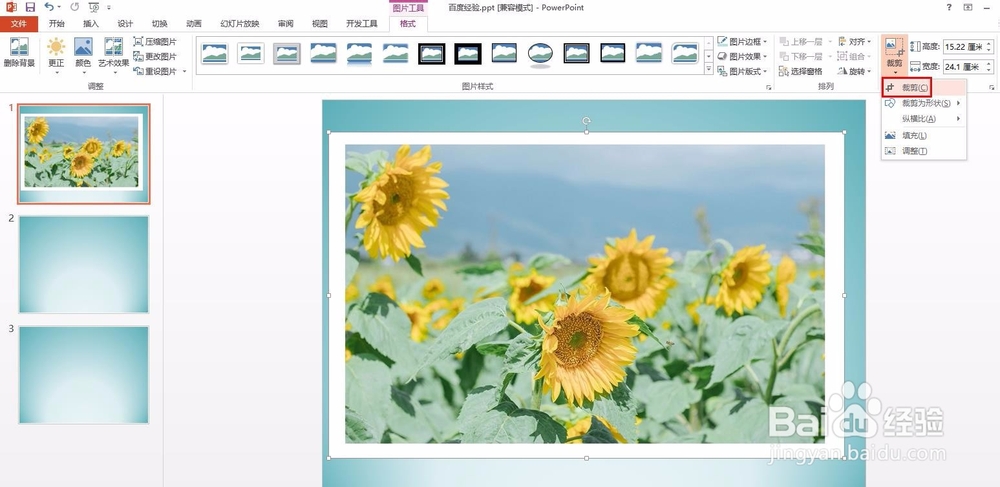Switch to the 切换 (Transitions) tab

tap(159, 24)
